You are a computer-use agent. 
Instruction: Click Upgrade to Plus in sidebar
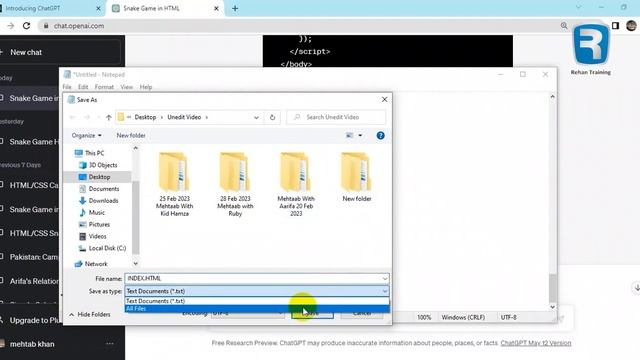pyautogui.click(x=30, y=320)
